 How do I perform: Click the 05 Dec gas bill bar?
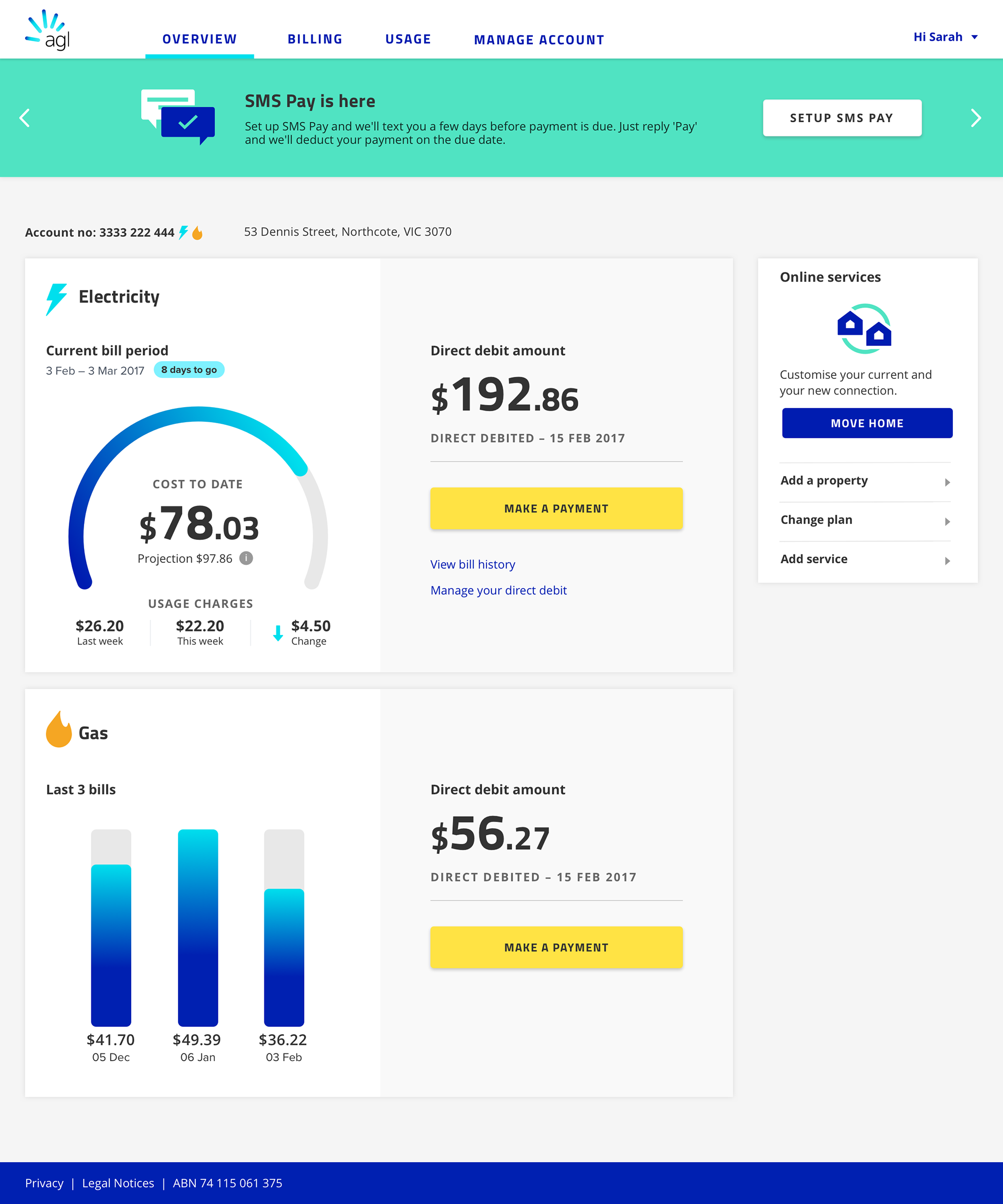[x=111, y=945]
